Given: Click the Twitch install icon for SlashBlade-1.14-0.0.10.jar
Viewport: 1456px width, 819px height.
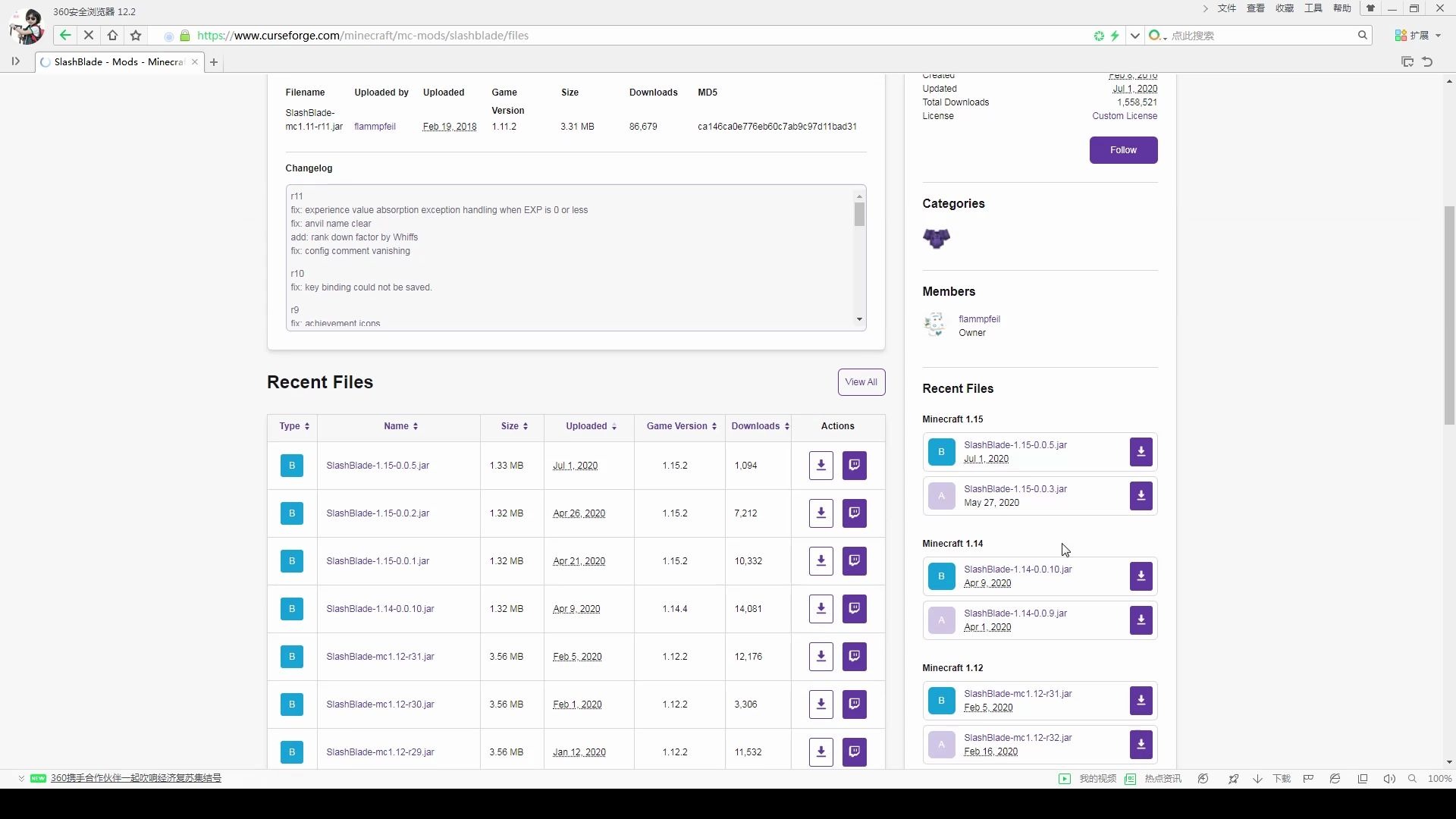Looking at the screenshot, I should tap(854, 609).
